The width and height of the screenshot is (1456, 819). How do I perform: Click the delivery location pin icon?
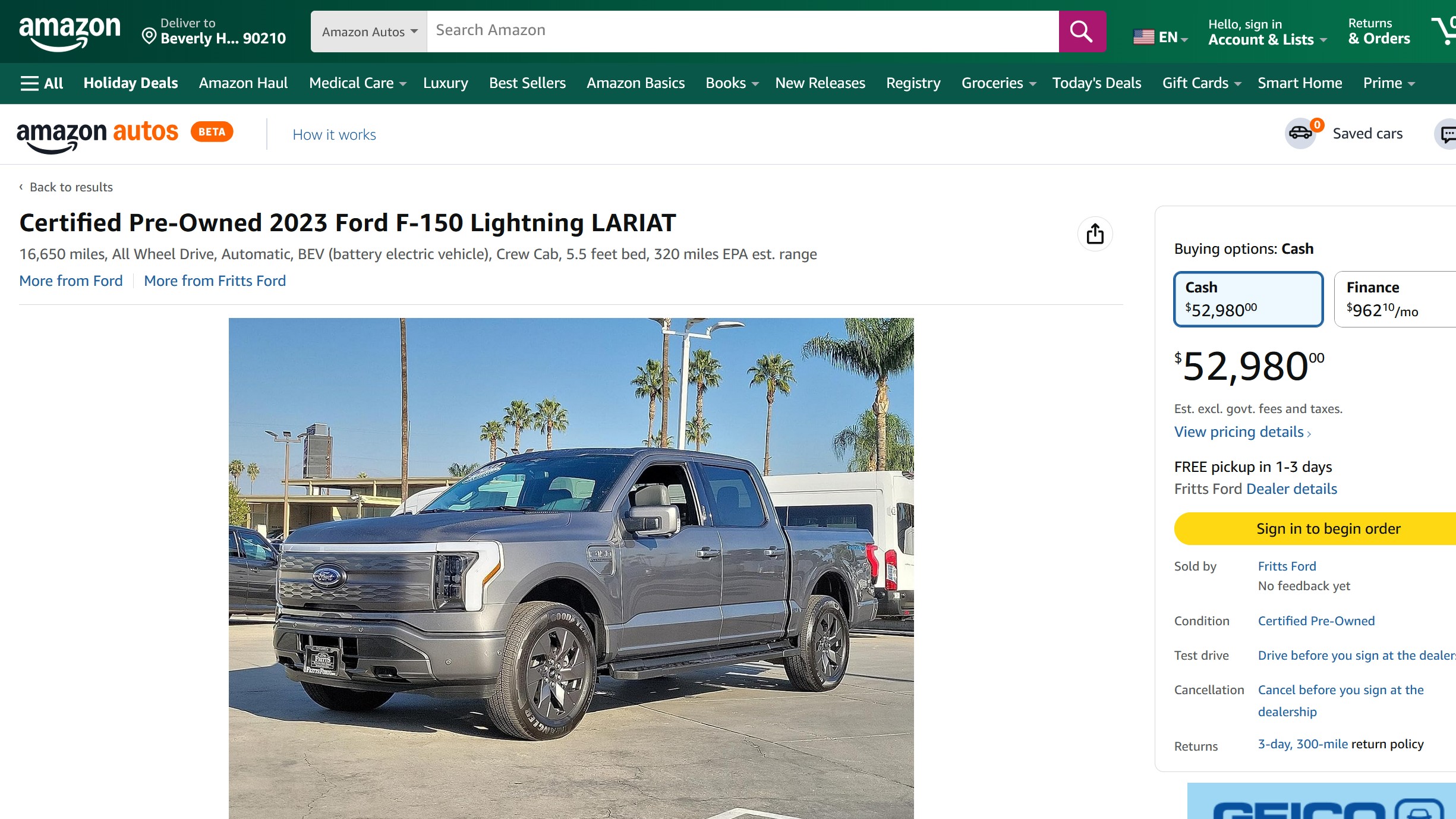[149, 37]
